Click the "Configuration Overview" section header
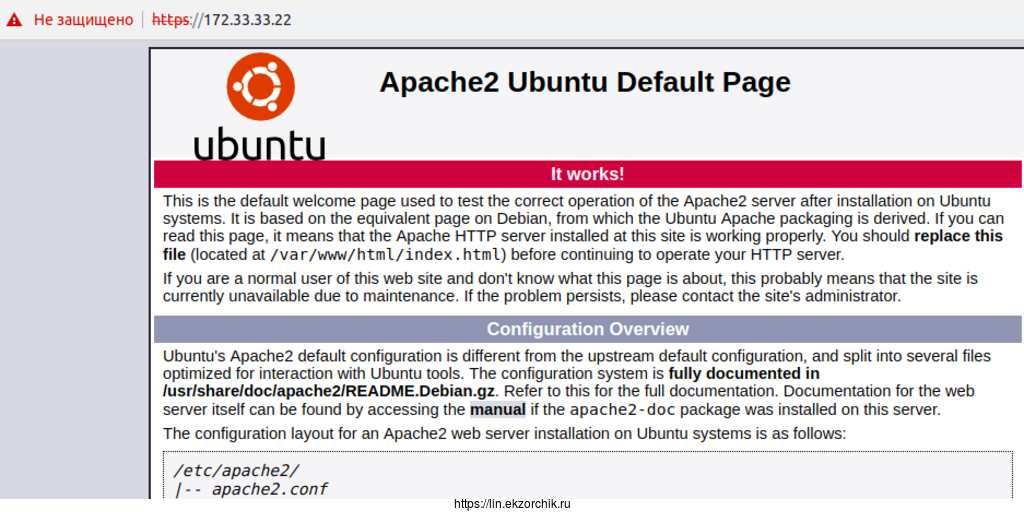This screenshot has height=512, width=1024. coord(587,329)
